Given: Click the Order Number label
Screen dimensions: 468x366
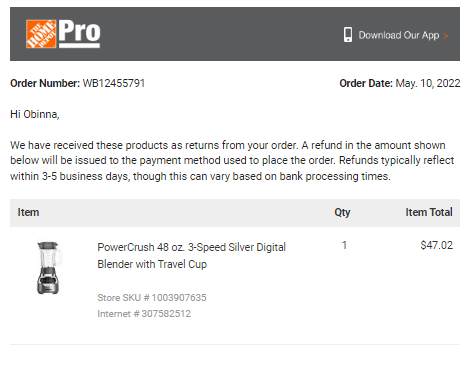Looking at the screenshot, I should point(45,83).
